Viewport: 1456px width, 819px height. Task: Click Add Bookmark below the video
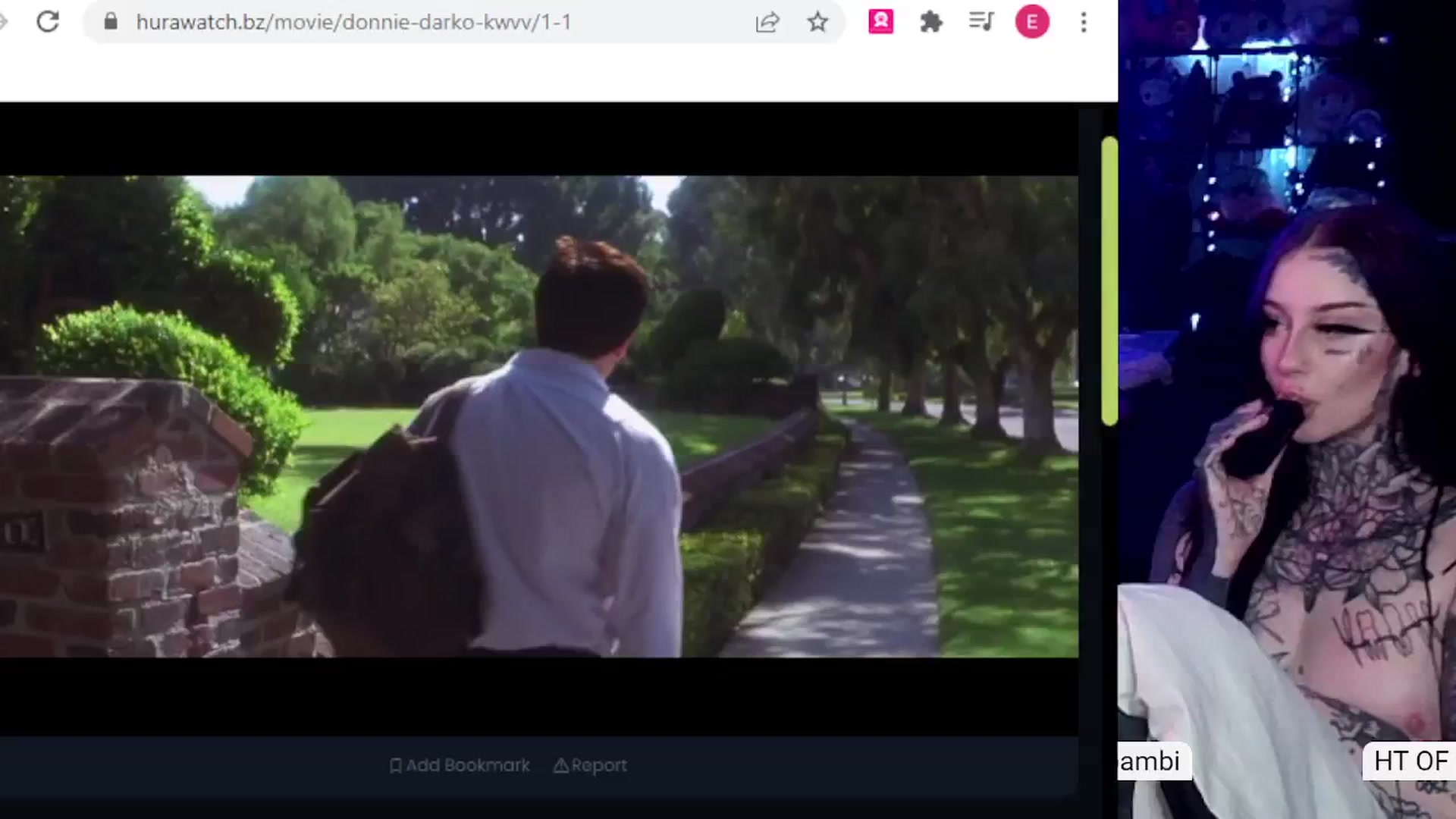[x=460, y=765]
